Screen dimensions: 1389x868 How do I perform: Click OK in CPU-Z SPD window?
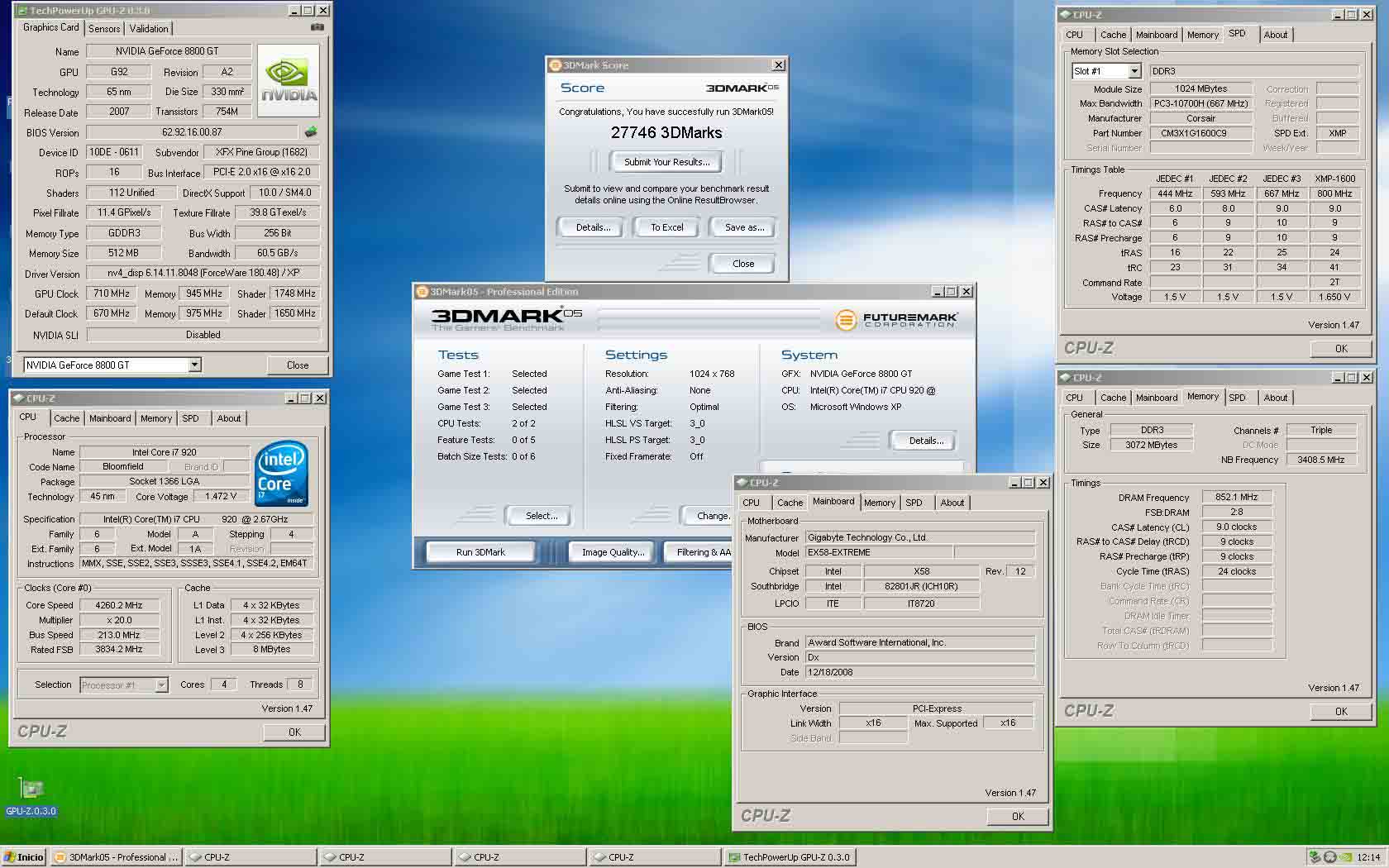click(x=1341, y=349)
